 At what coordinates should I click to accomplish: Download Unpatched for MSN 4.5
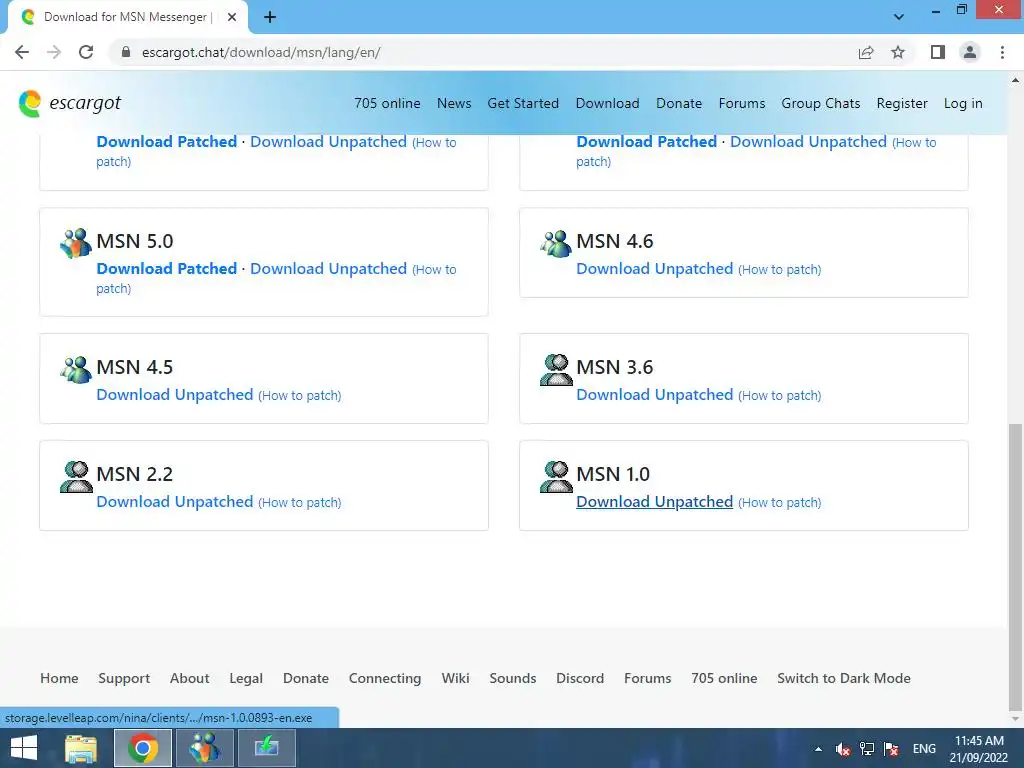pos(174,394)
